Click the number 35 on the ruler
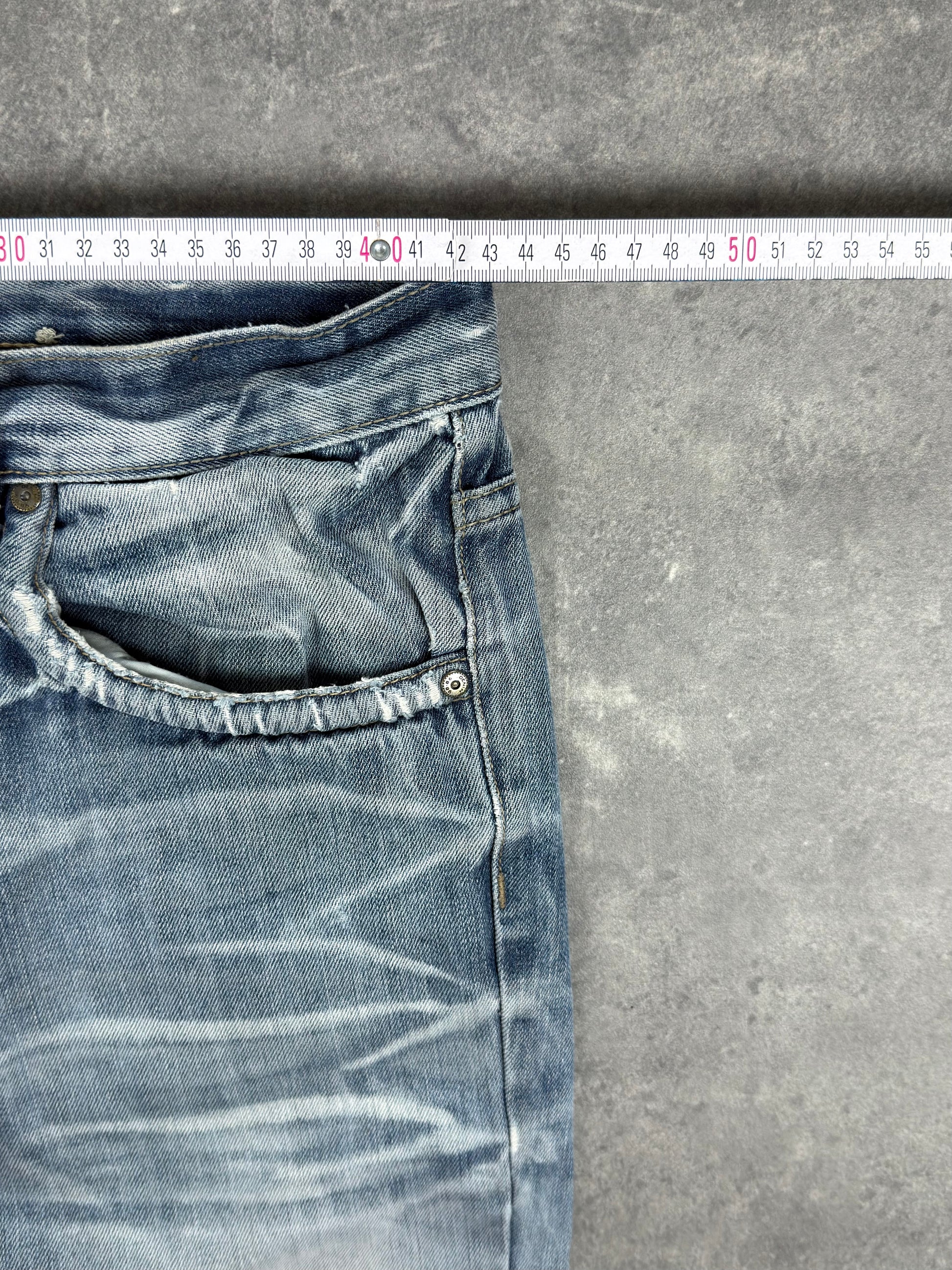 [196, 249]
